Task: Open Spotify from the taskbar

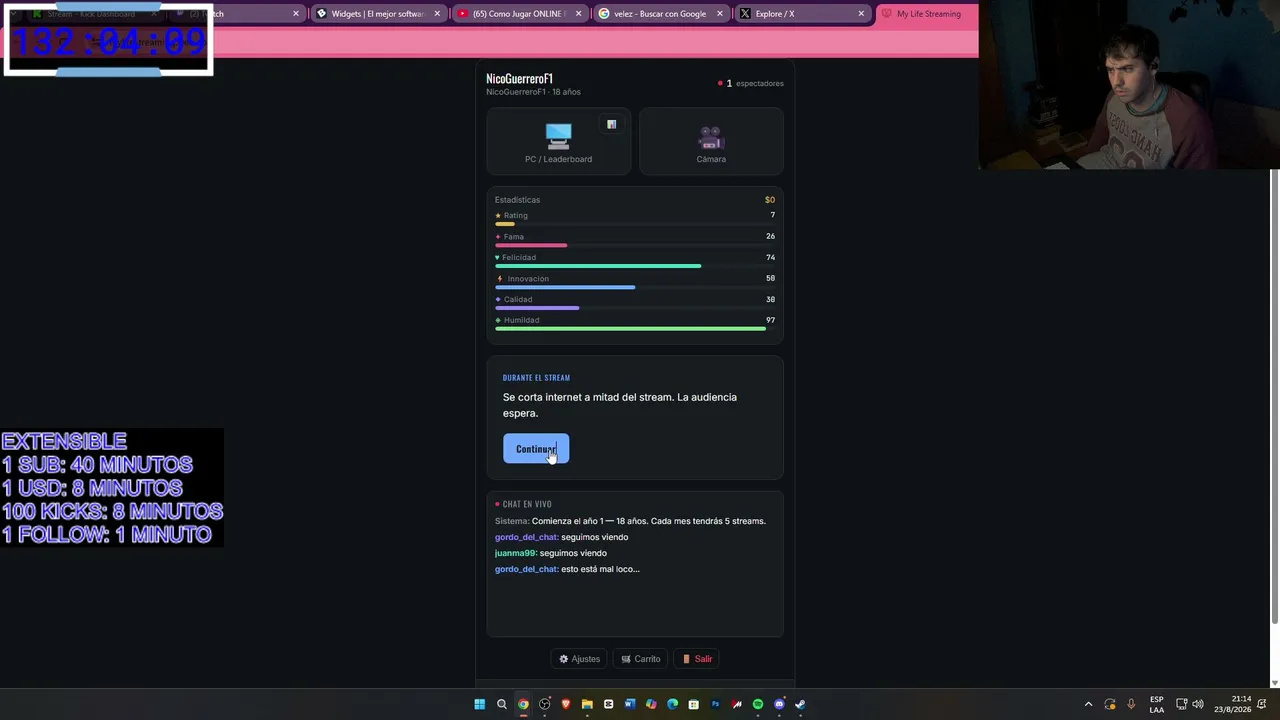Action: [x=758, y=704]
